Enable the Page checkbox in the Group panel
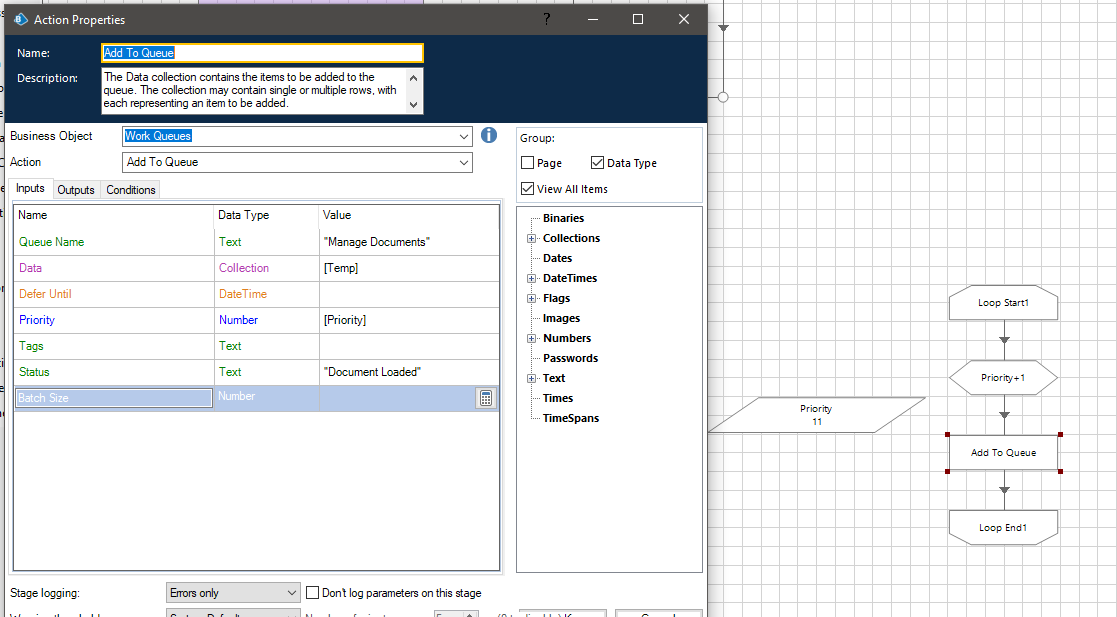The height and width of the screenshot is (617, 1117). 525,162
